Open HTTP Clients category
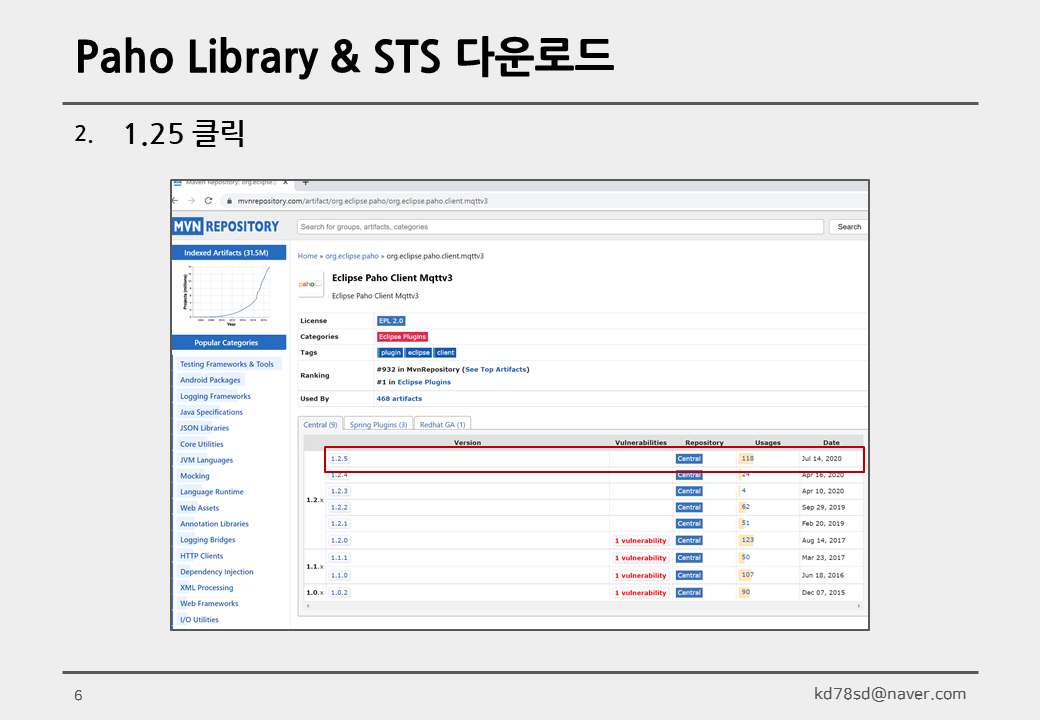This screenshot has width=1040, height=720. [x=202, y=556]
